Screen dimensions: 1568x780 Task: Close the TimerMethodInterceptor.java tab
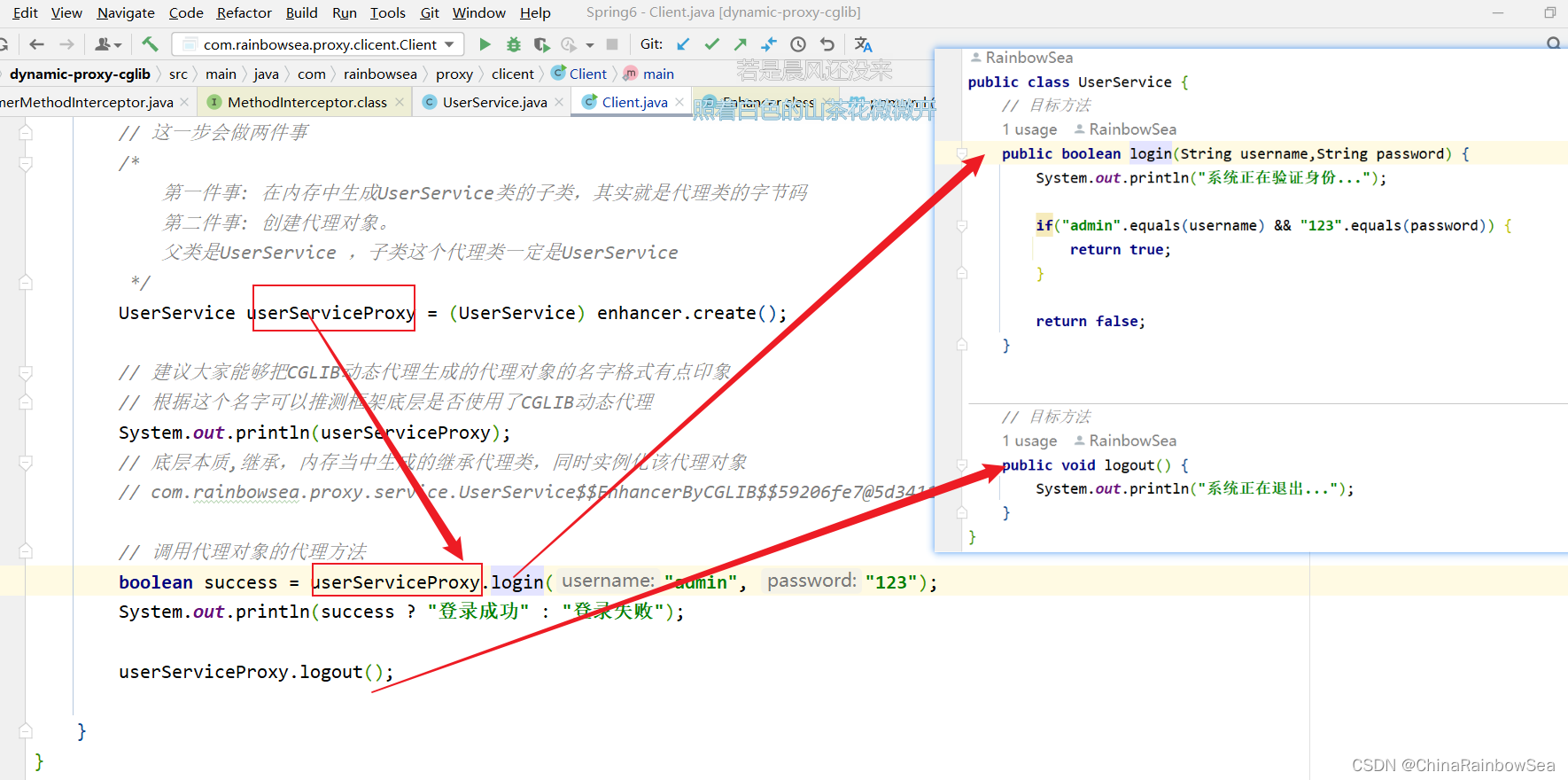pos(184,102)
